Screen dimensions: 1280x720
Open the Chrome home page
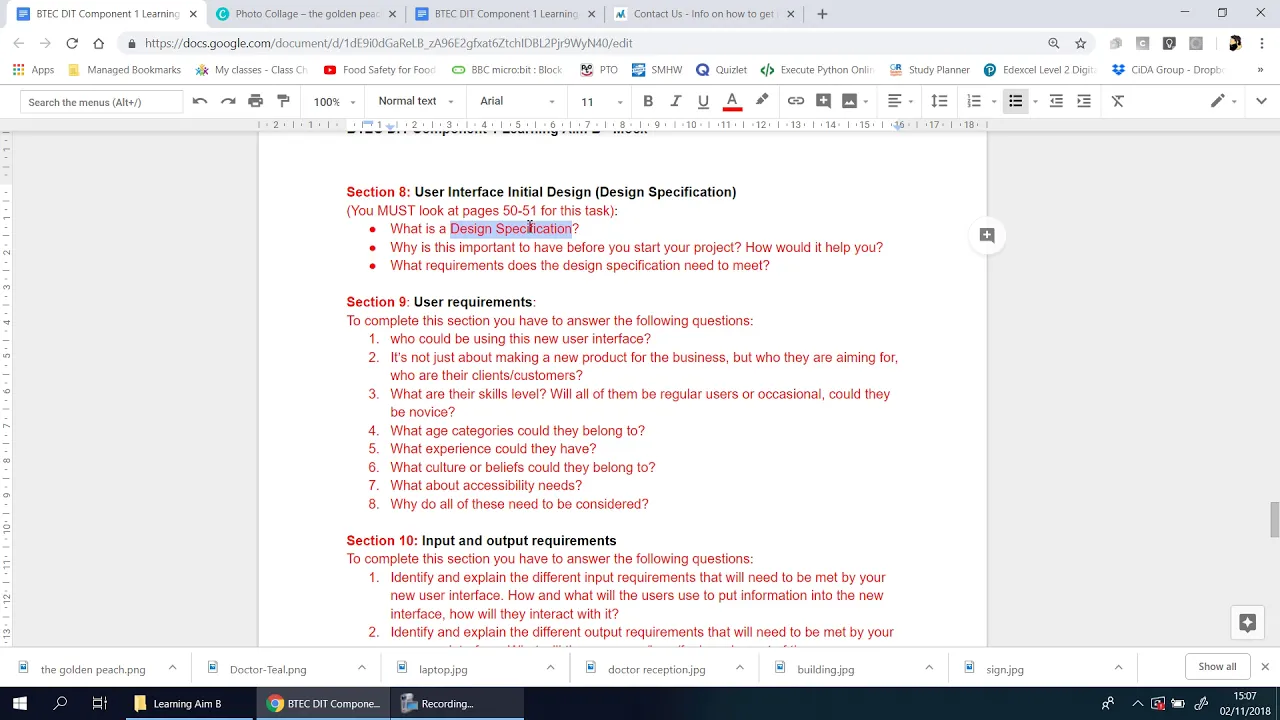pos(98,43)
